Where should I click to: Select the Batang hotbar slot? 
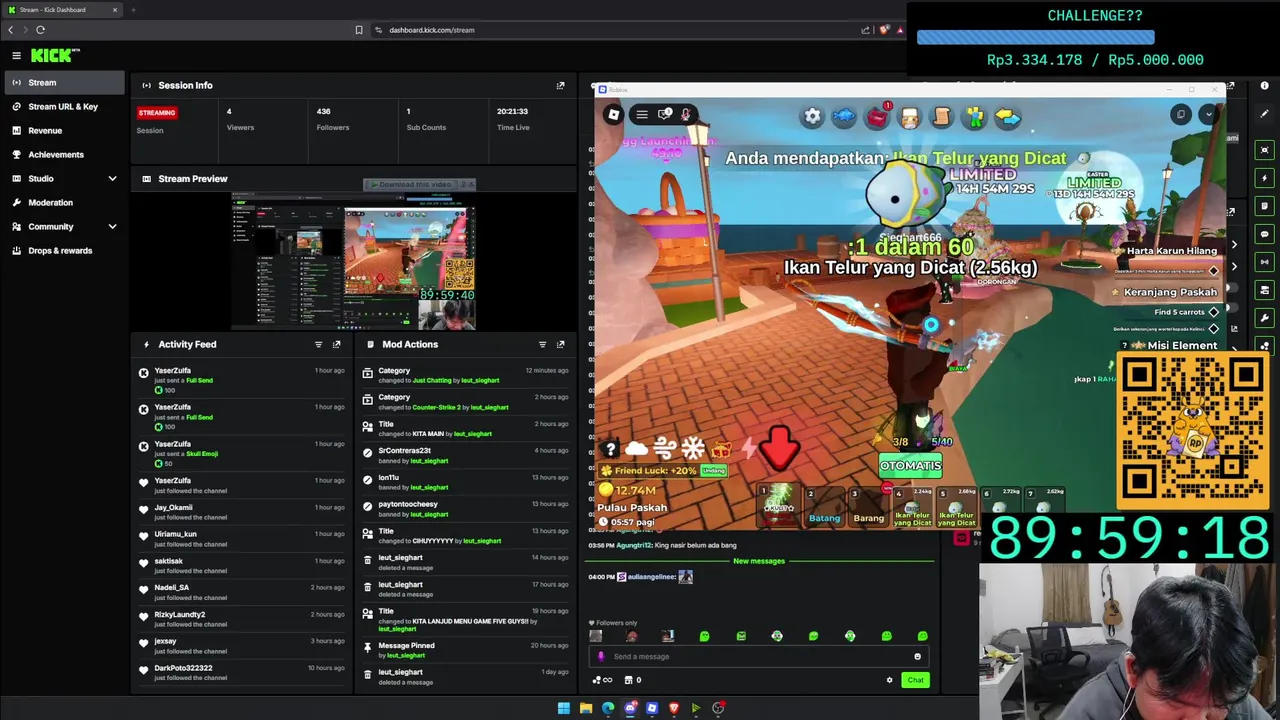click(824, 507)
